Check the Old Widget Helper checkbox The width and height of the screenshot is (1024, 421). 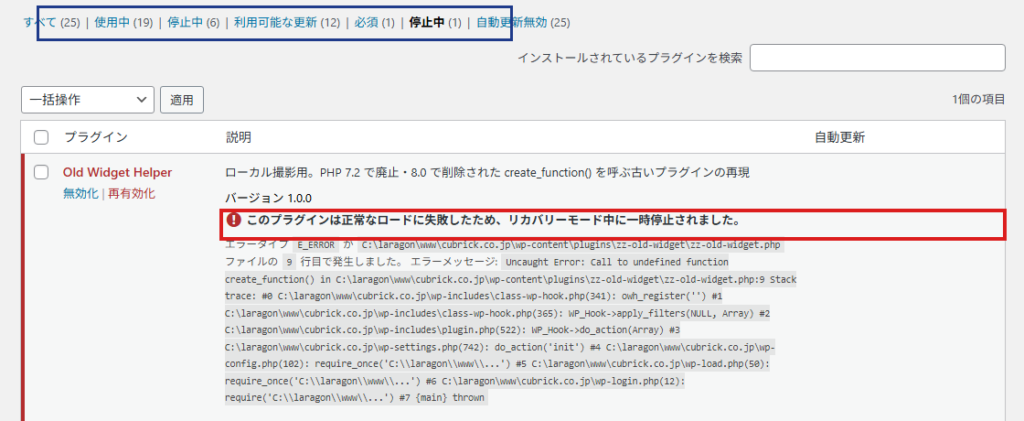point(41,172)
